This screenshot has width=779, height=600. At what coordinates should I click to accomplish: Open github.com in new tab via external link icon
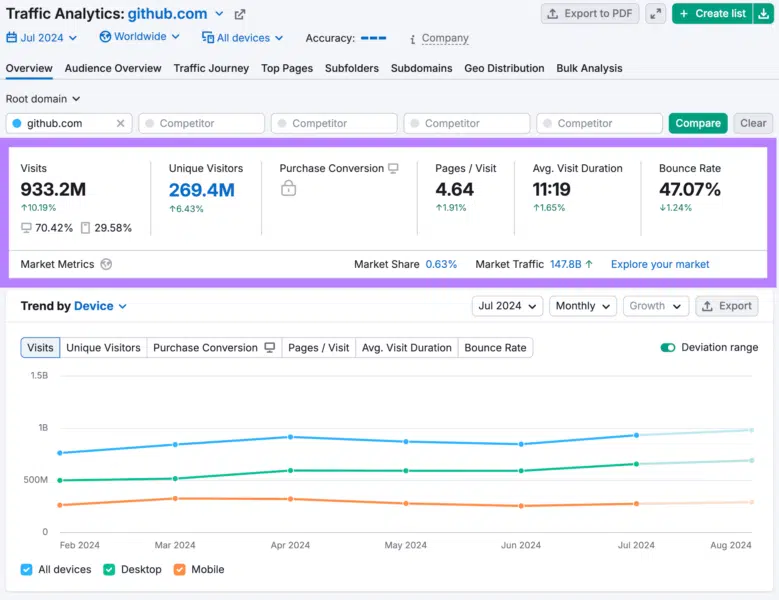tap(240, 14)
